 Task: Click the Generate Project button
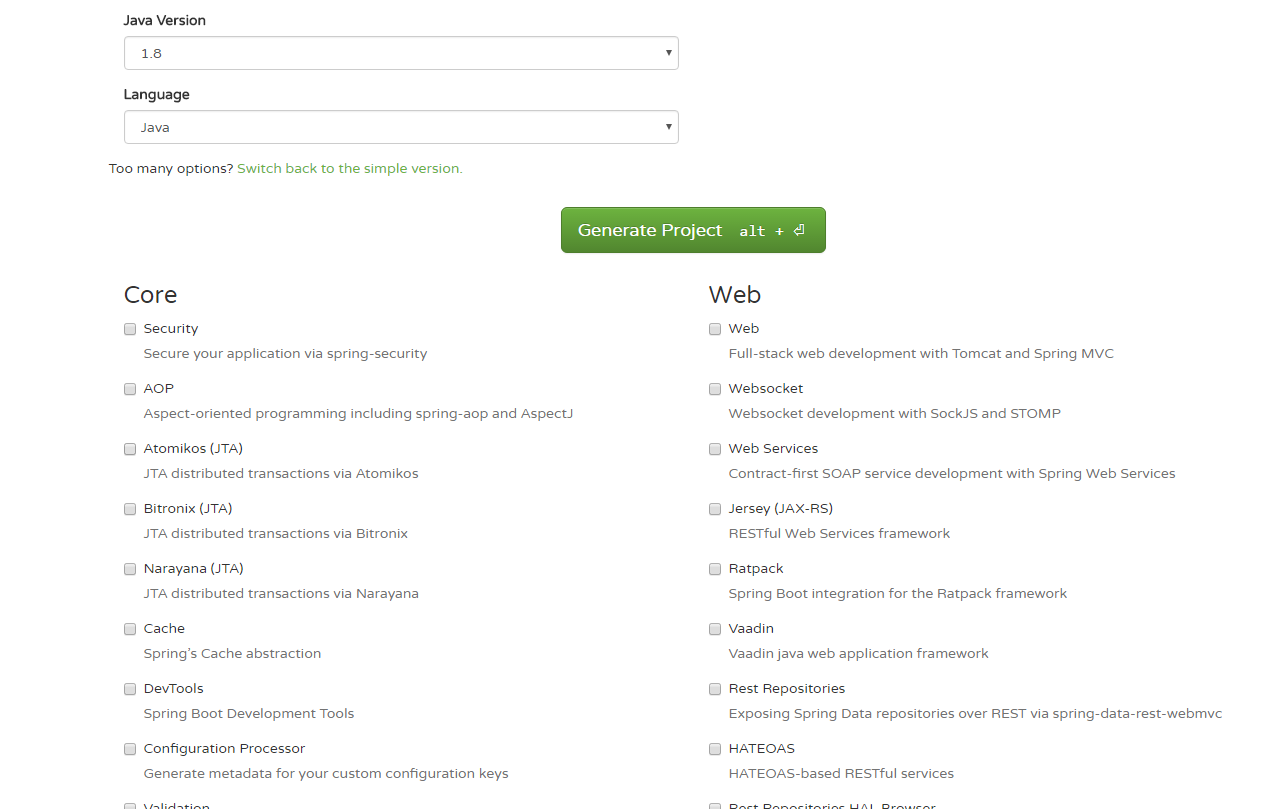692,230
